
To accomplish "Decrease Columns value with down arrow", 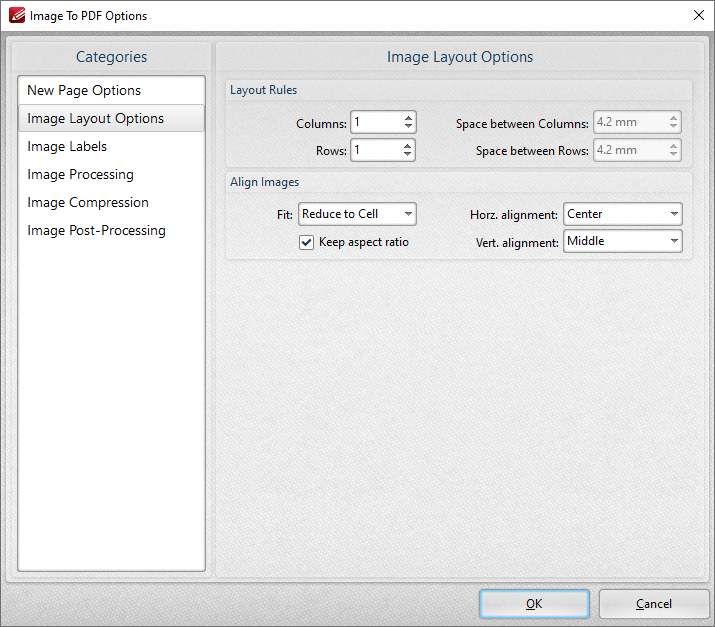I will [x=408, y=126].
